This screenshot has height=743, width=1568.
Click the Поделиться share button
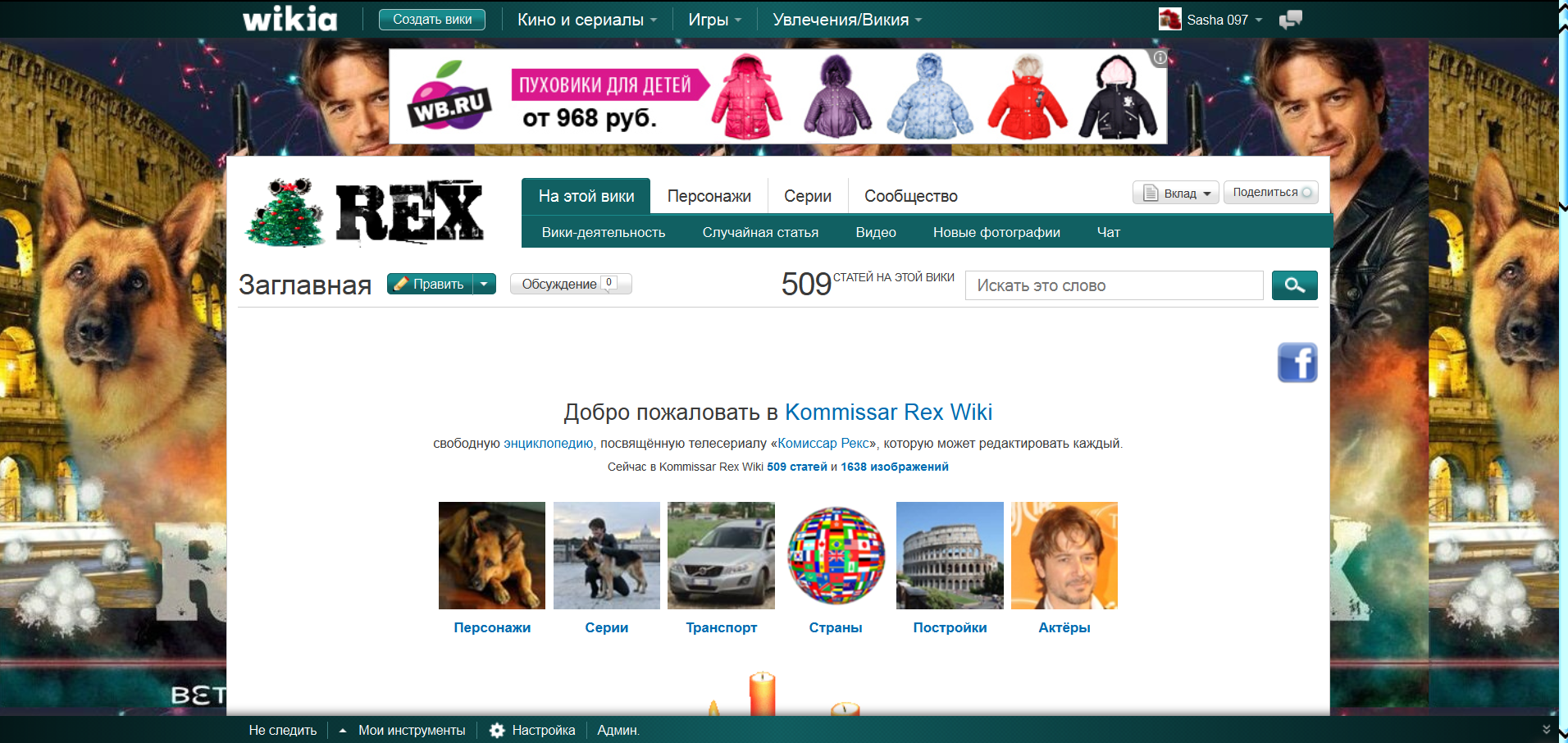click(x=1271, y=192)
